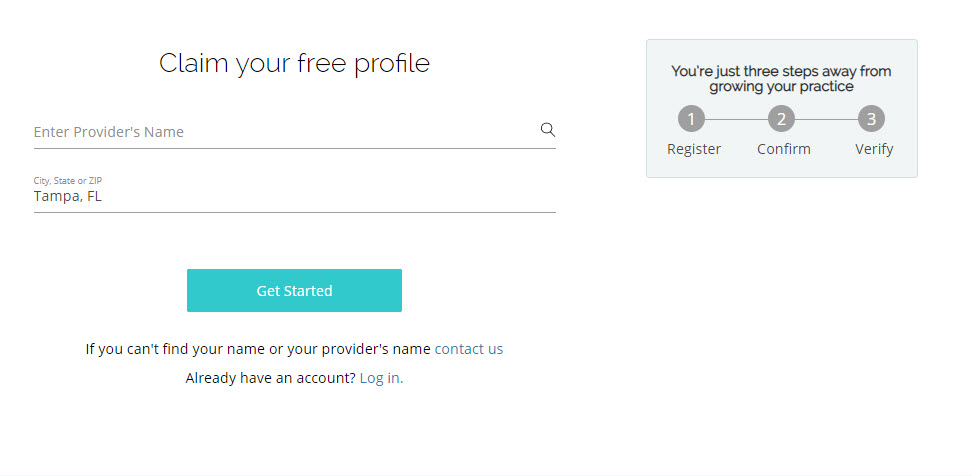The image size is (972, 476).
Task: Click the Already have an account? text
Action: pos(270,378)
